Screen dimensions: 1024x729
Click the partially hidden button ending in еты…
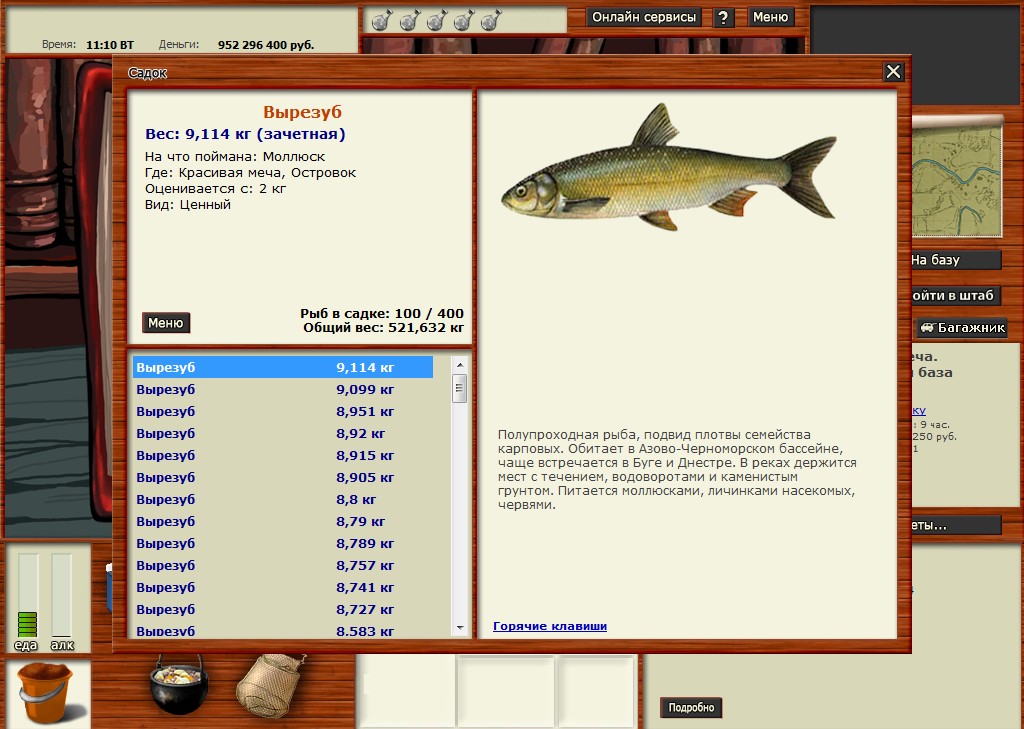[x=955, y=525]
